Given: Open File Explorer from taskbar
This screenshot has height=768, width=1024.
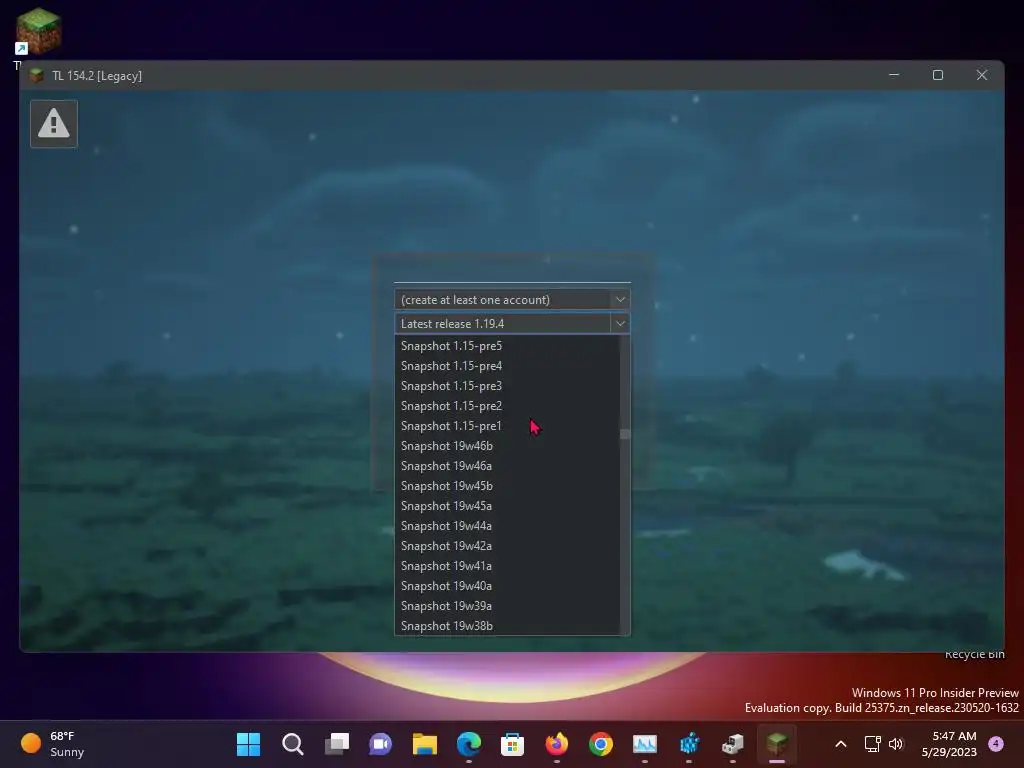Looking at the screenshot, I should click(x=424, y=744).
